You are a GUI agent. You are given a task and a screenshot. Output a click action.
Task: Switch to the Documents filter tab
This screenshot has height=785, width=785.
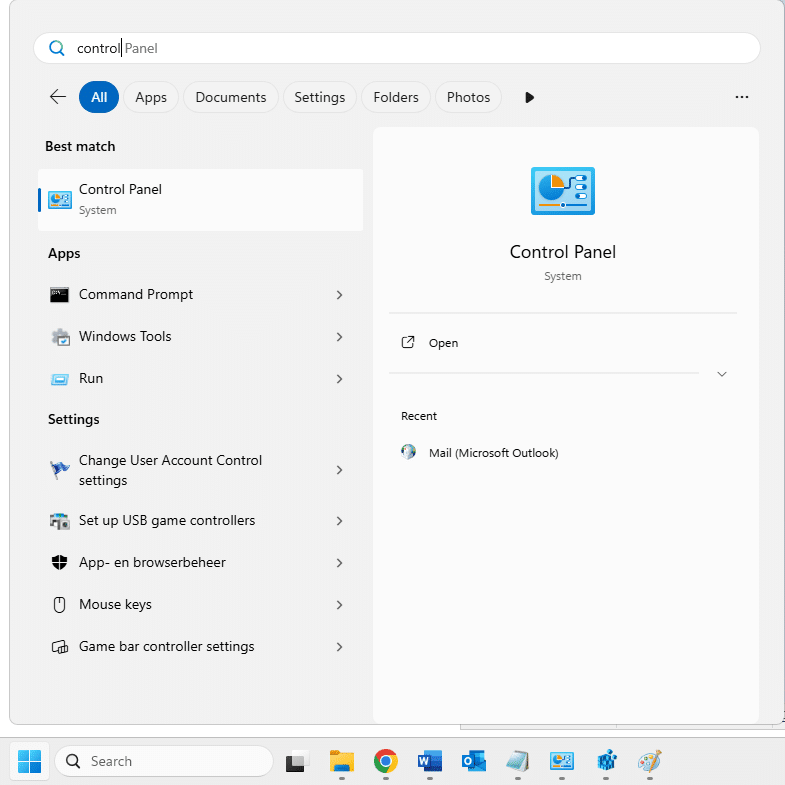[x=231, y=97]
